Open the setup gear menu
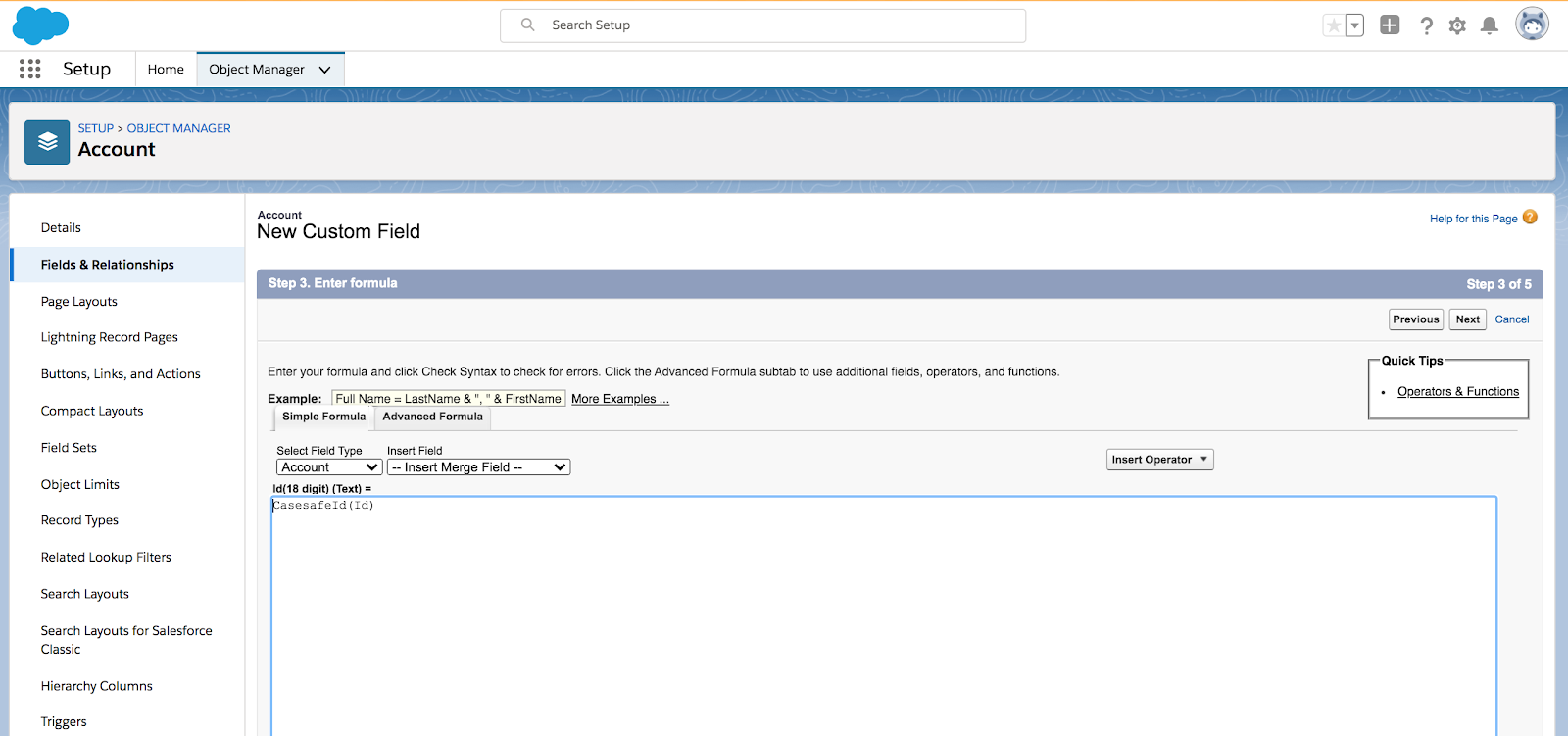The height and width of the screenshot is (736, 1568). point(1457,25)
